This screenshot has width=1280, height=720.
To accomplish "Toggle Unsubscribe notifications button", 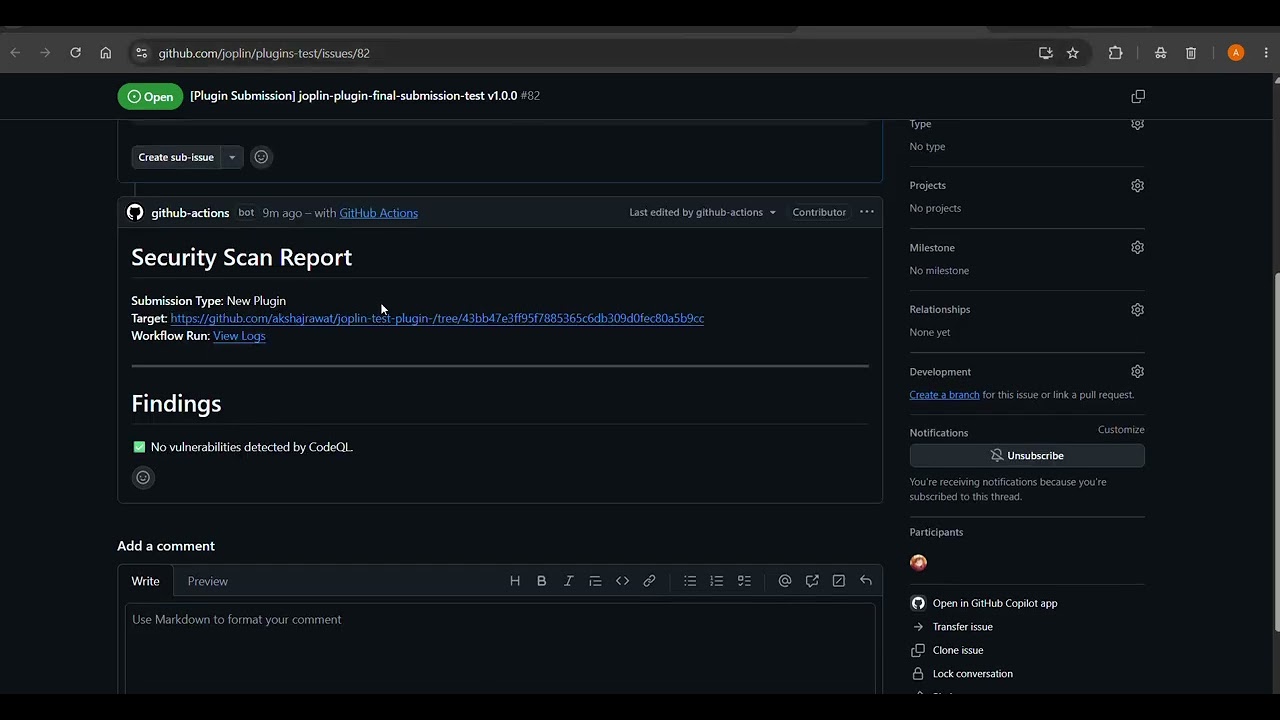I will coord(1027,456).
